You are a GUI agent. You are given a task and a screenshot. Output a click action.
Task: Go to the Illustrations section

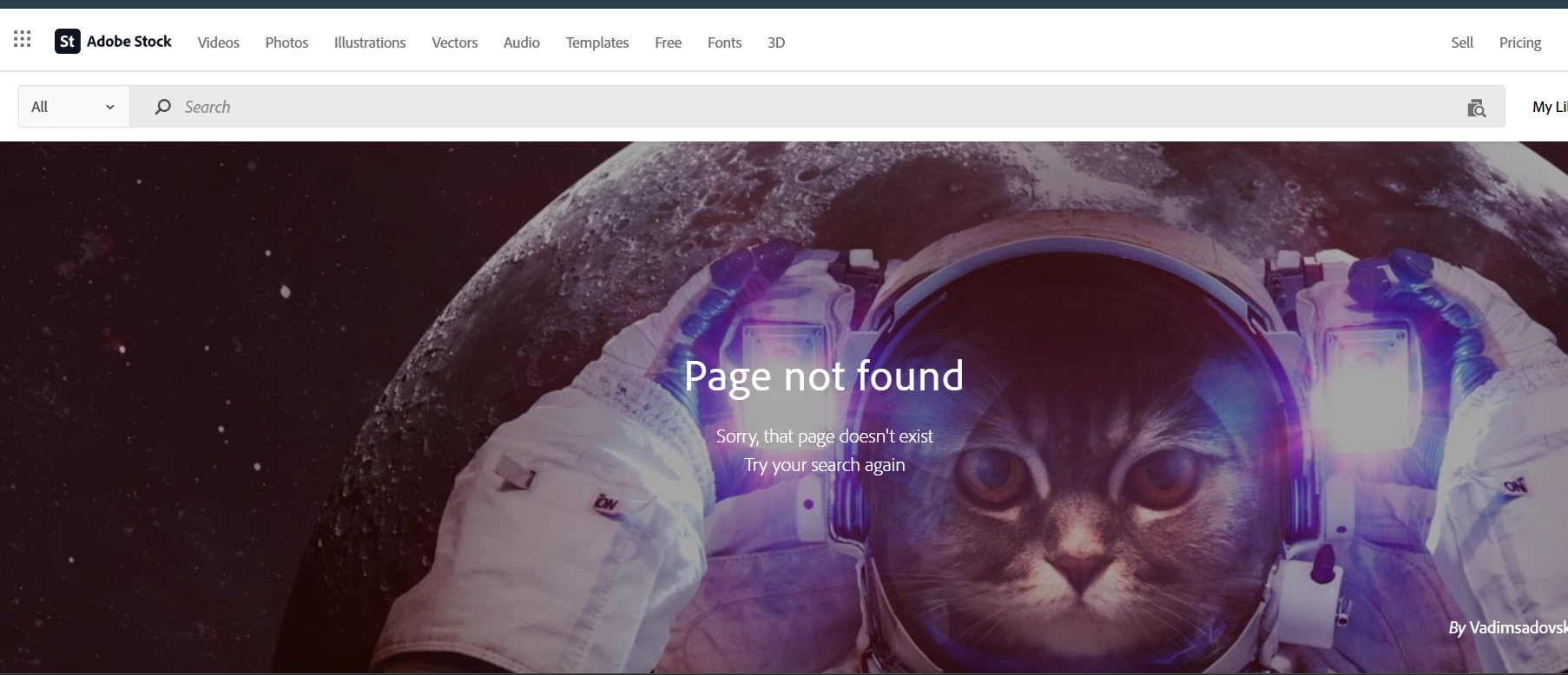point(370,43)
